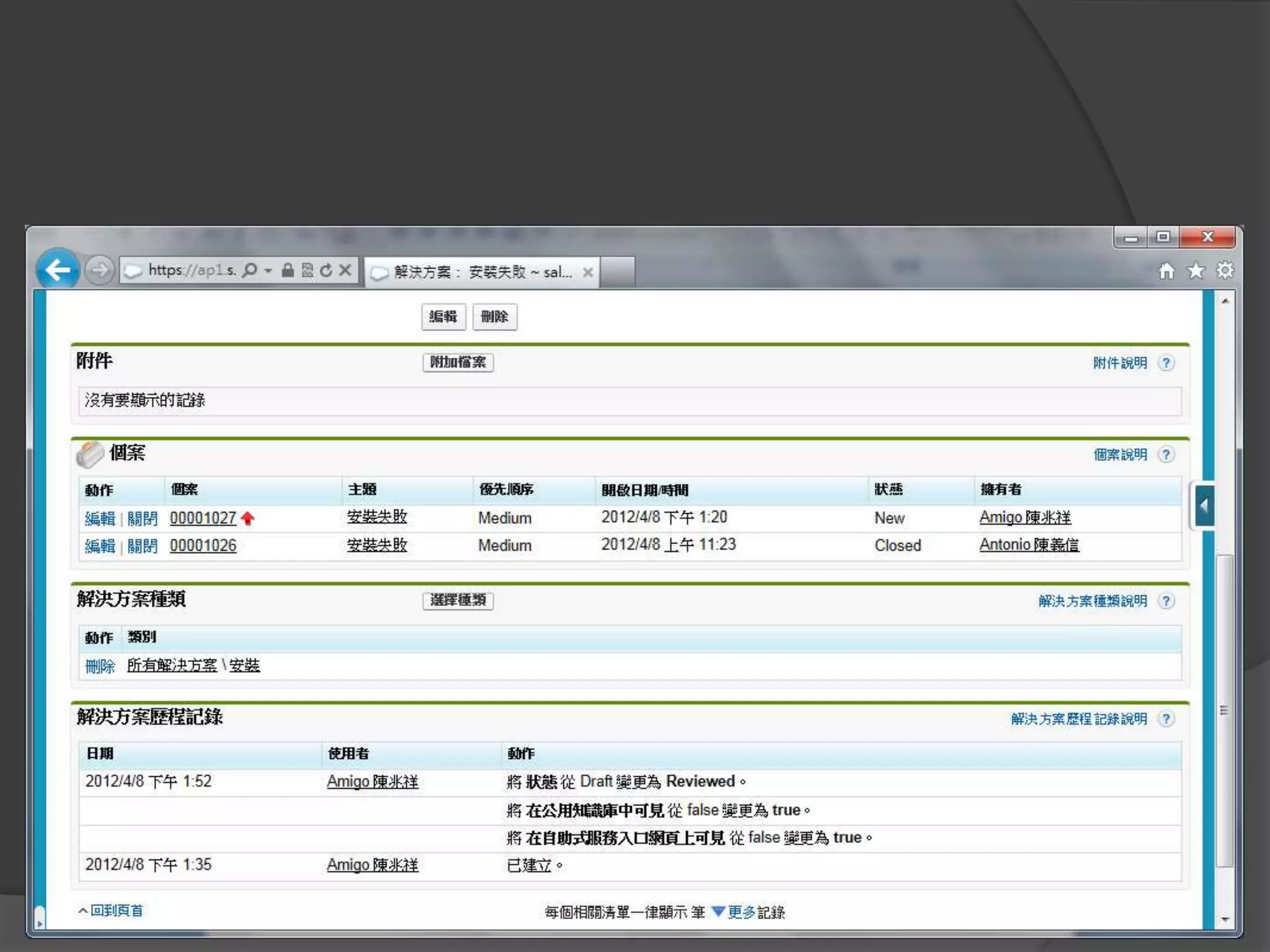The width and height of the screenshot is (1270, 952).
Task: Click the lock security icon in address bar
Action: pyautogui.click(x=288, y=270)
